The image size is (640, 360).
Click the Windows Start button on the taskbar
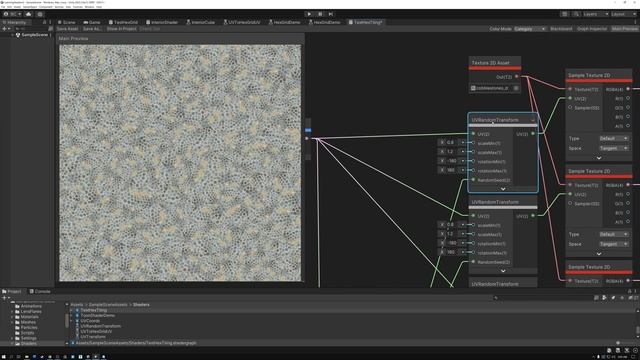click(x=3, y=357)
